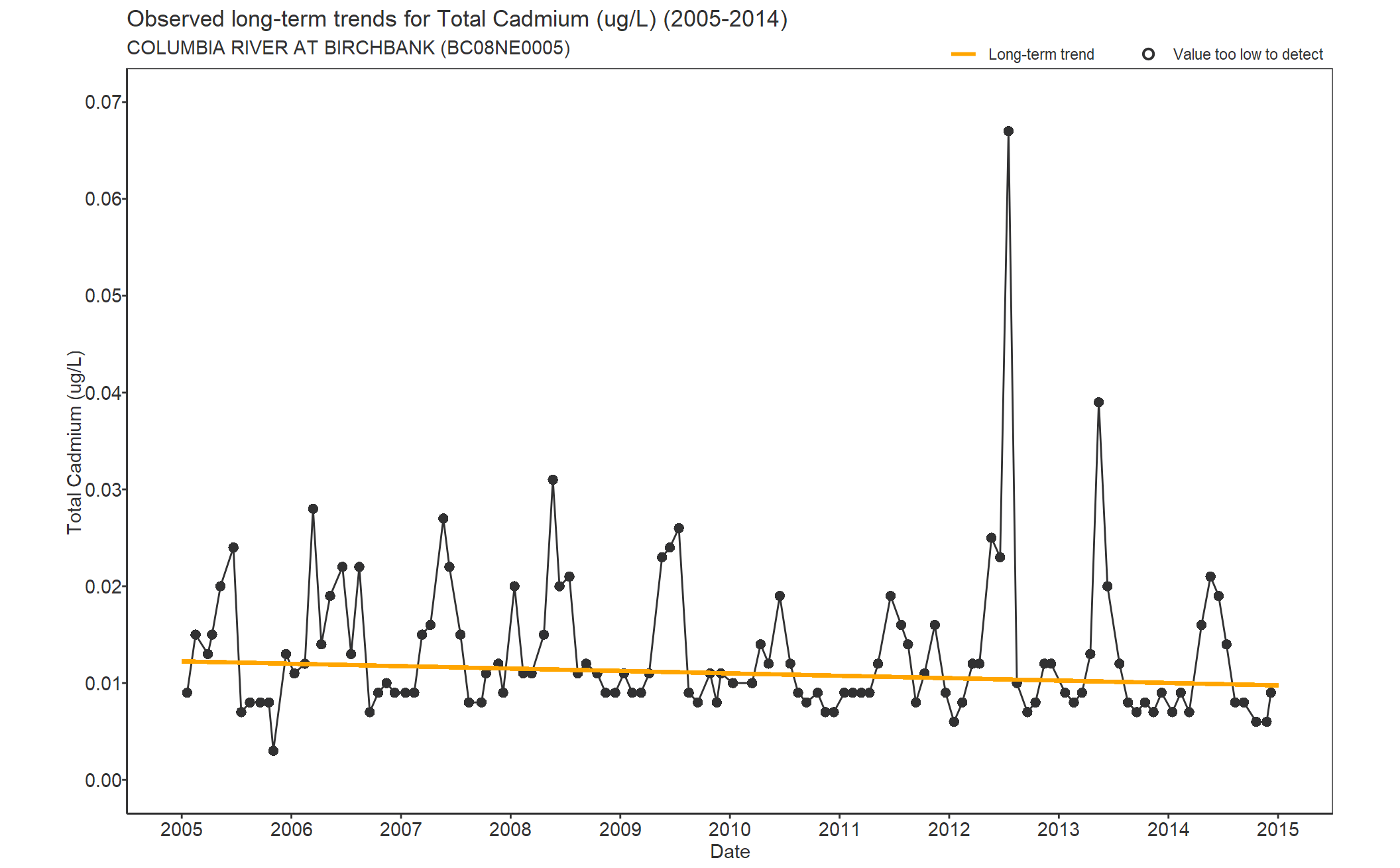The width and height of the screenshot is (1400, 868).
Task: Click the 0.00 y-axis label
Action: 103,780
